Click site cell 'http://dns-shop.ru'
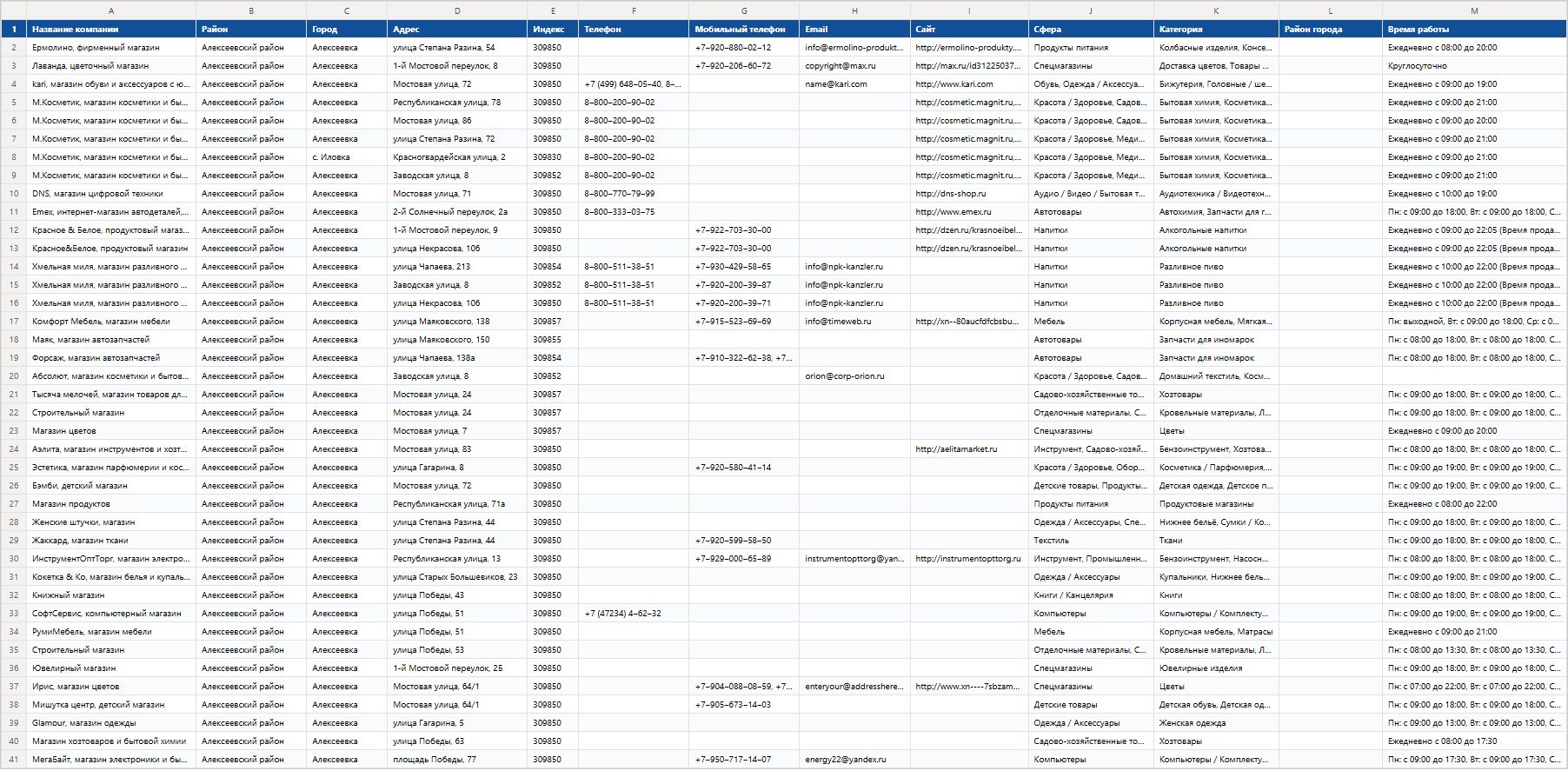Viewport: 1568px width, 784px height. tap(969, 194)
